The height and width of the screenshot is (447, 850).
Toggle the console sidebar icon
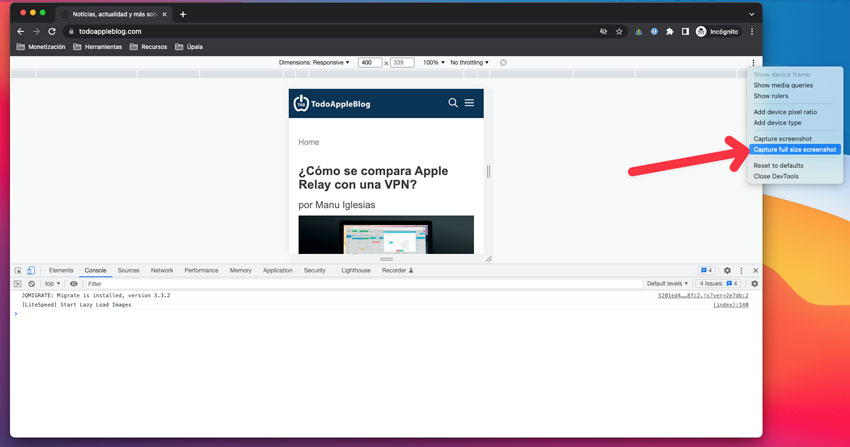tap(18, 284)
